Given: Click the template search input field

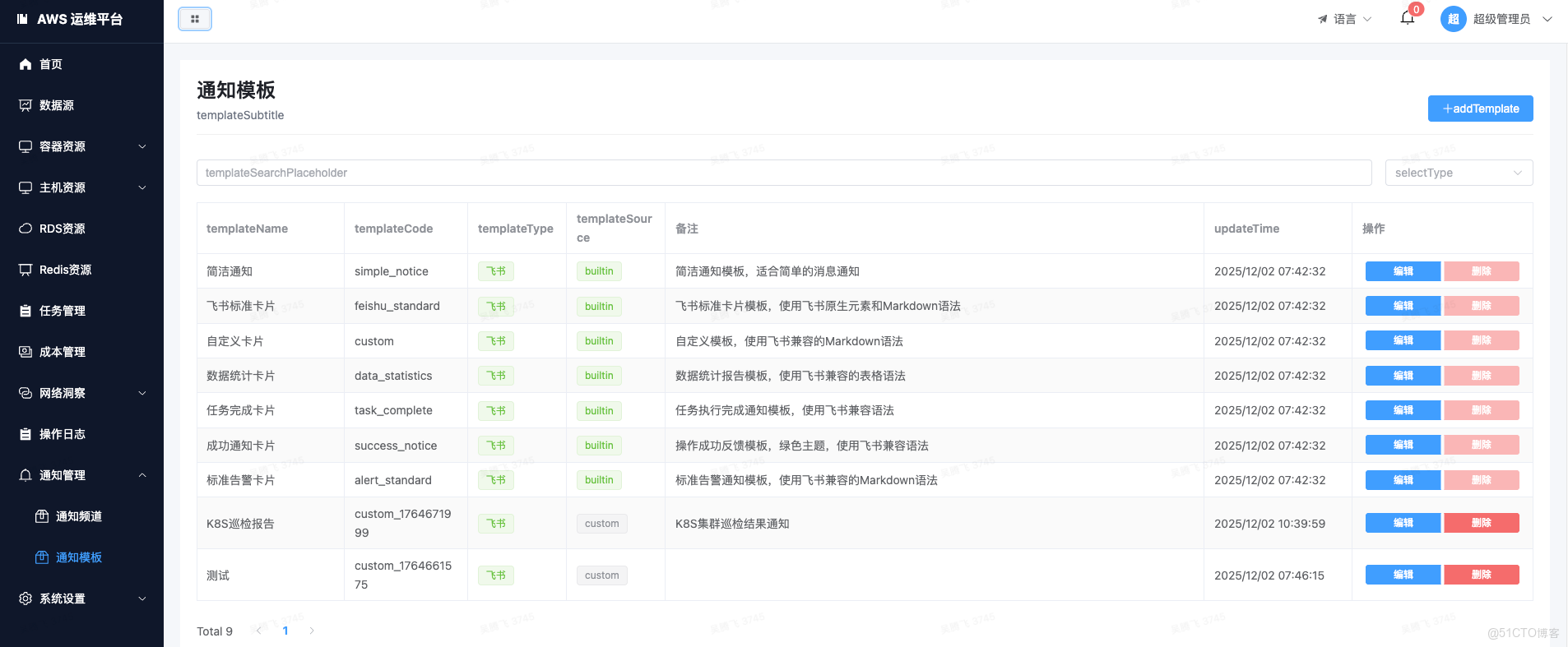Looking at the screenshot, I should click(784, 173).
